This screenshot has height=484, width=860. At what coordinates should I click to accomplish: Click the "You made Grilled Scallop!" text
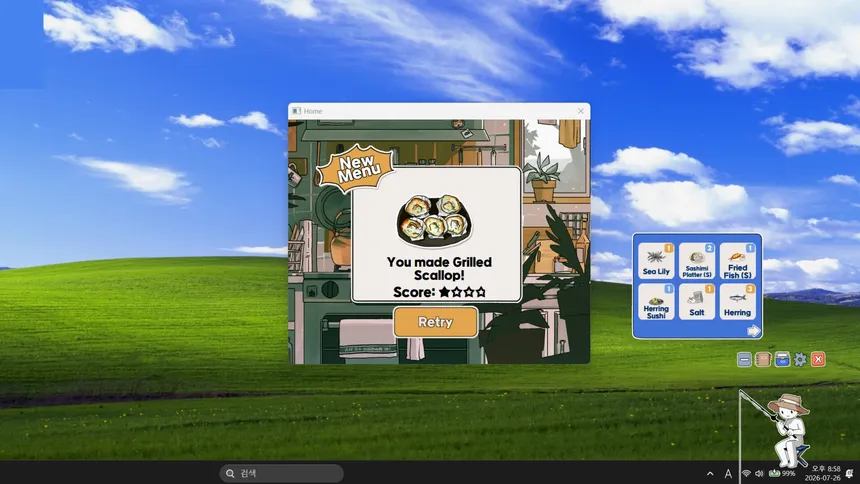point(439,268)
